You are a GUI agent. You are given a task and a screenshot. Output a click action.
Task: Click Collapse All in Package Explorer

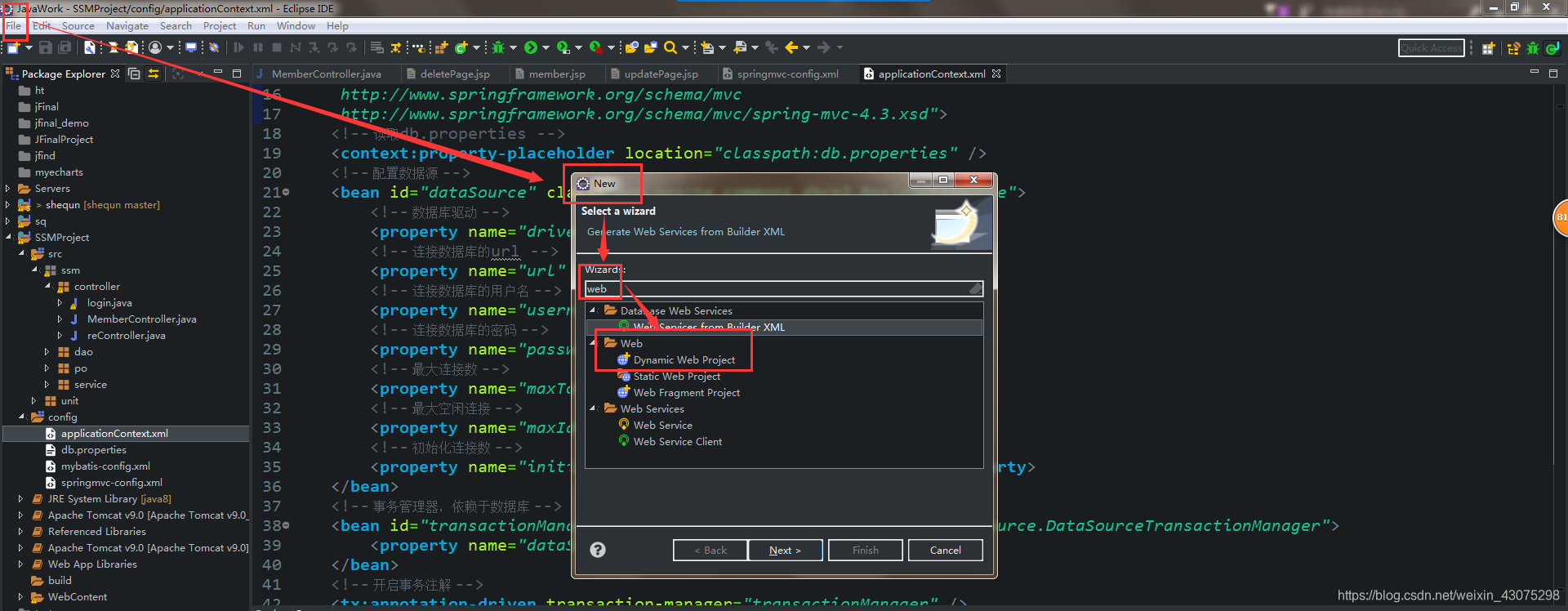134,74
